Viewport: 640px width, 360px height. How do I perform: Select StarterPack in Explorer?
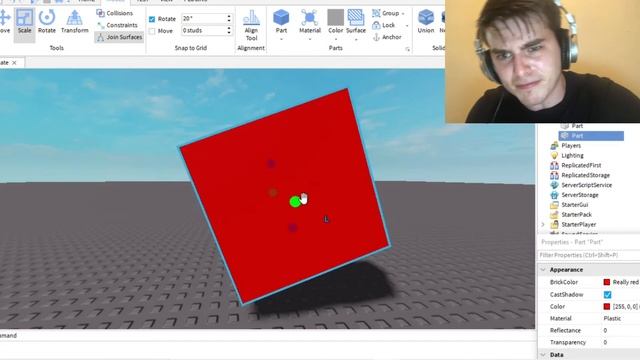576,214
